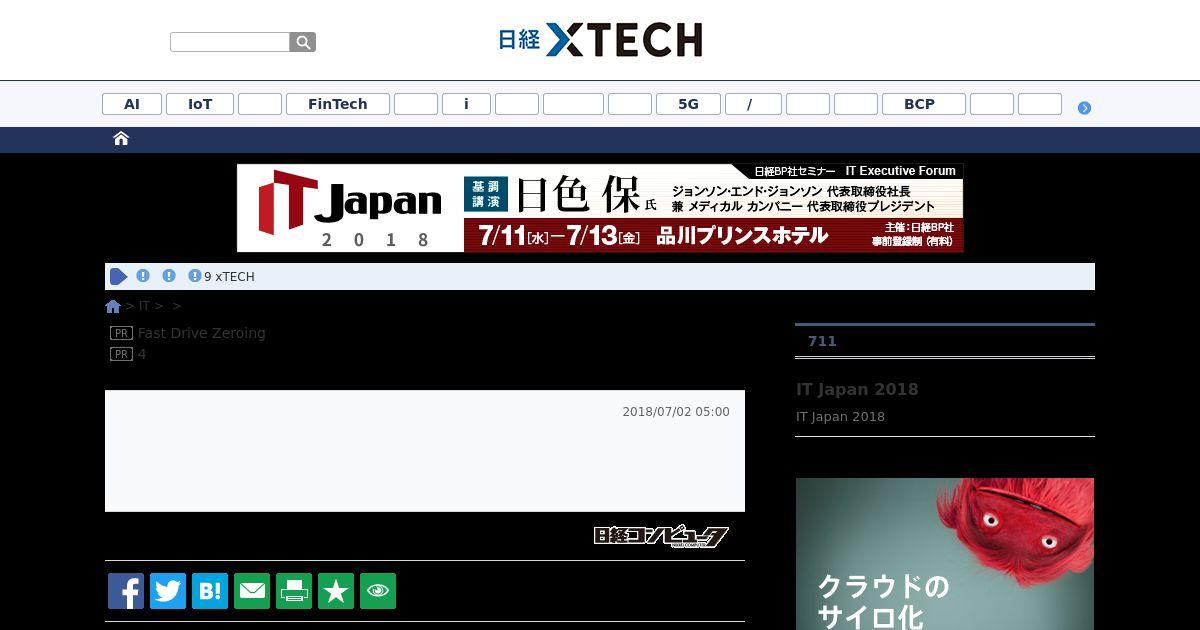
Task: Open sidebar heading IT Japan 2018
Action: [x=857, y=389]
